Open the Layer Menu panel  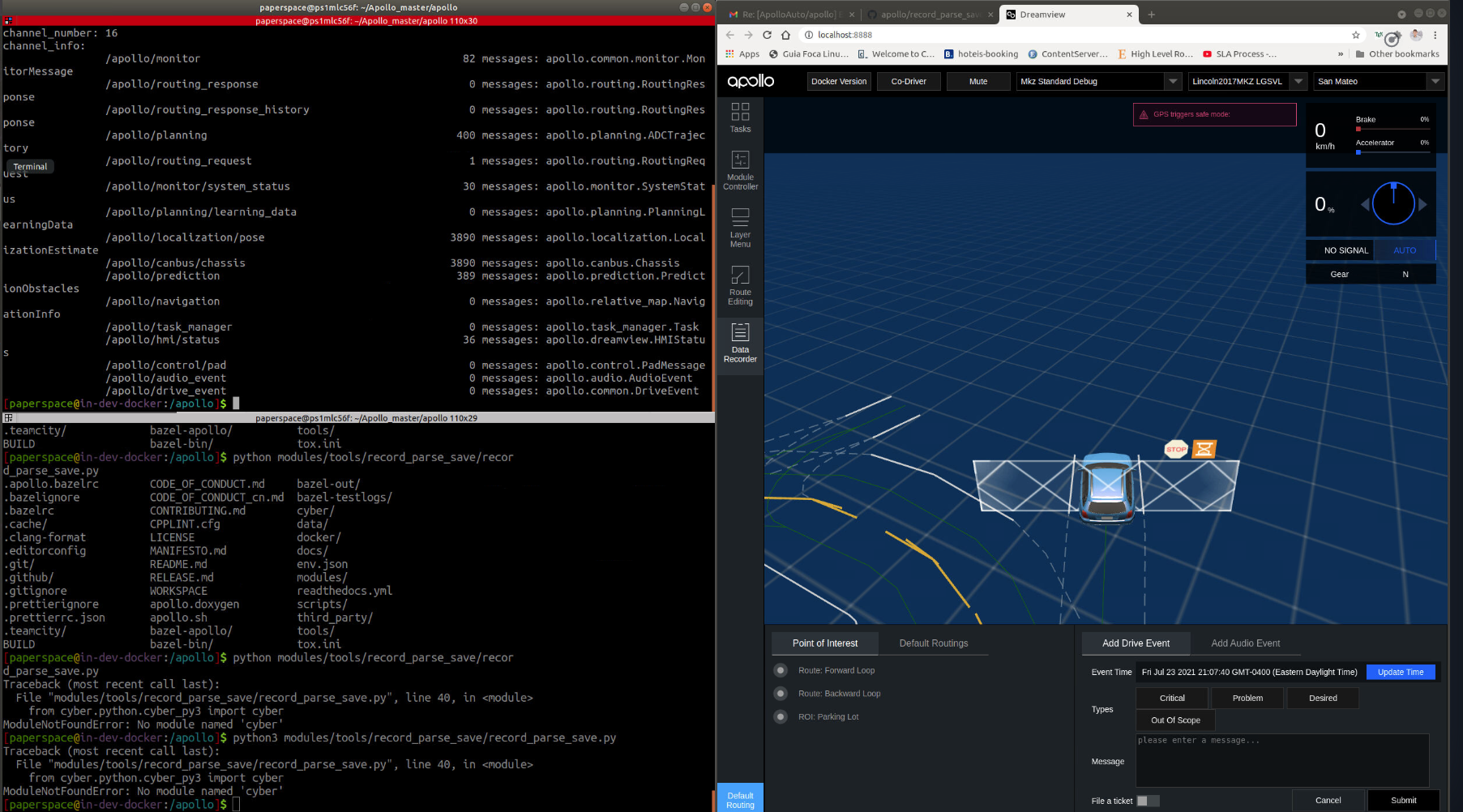coord(740,227)
